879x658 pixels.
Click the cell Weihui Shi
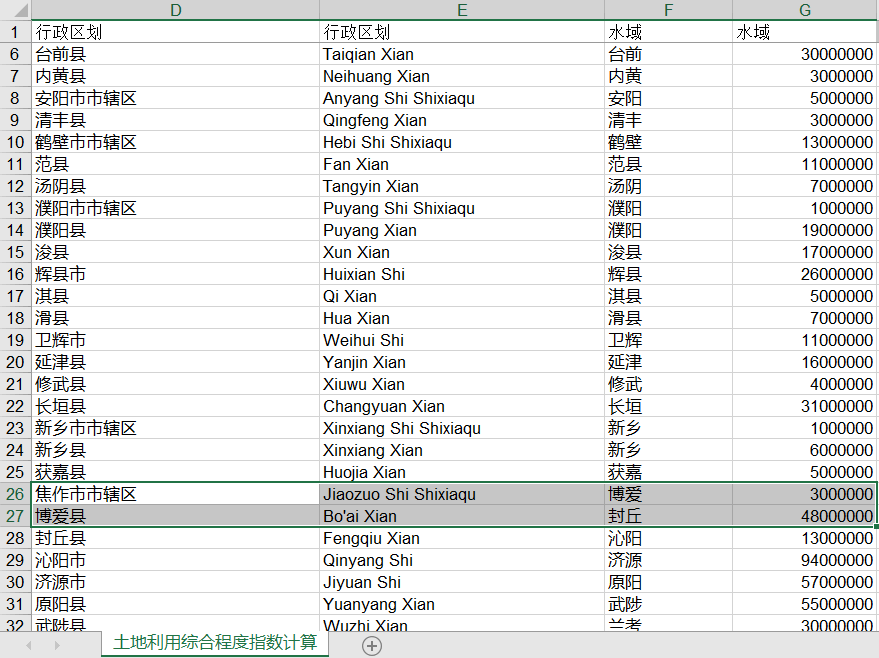[462, 340]
